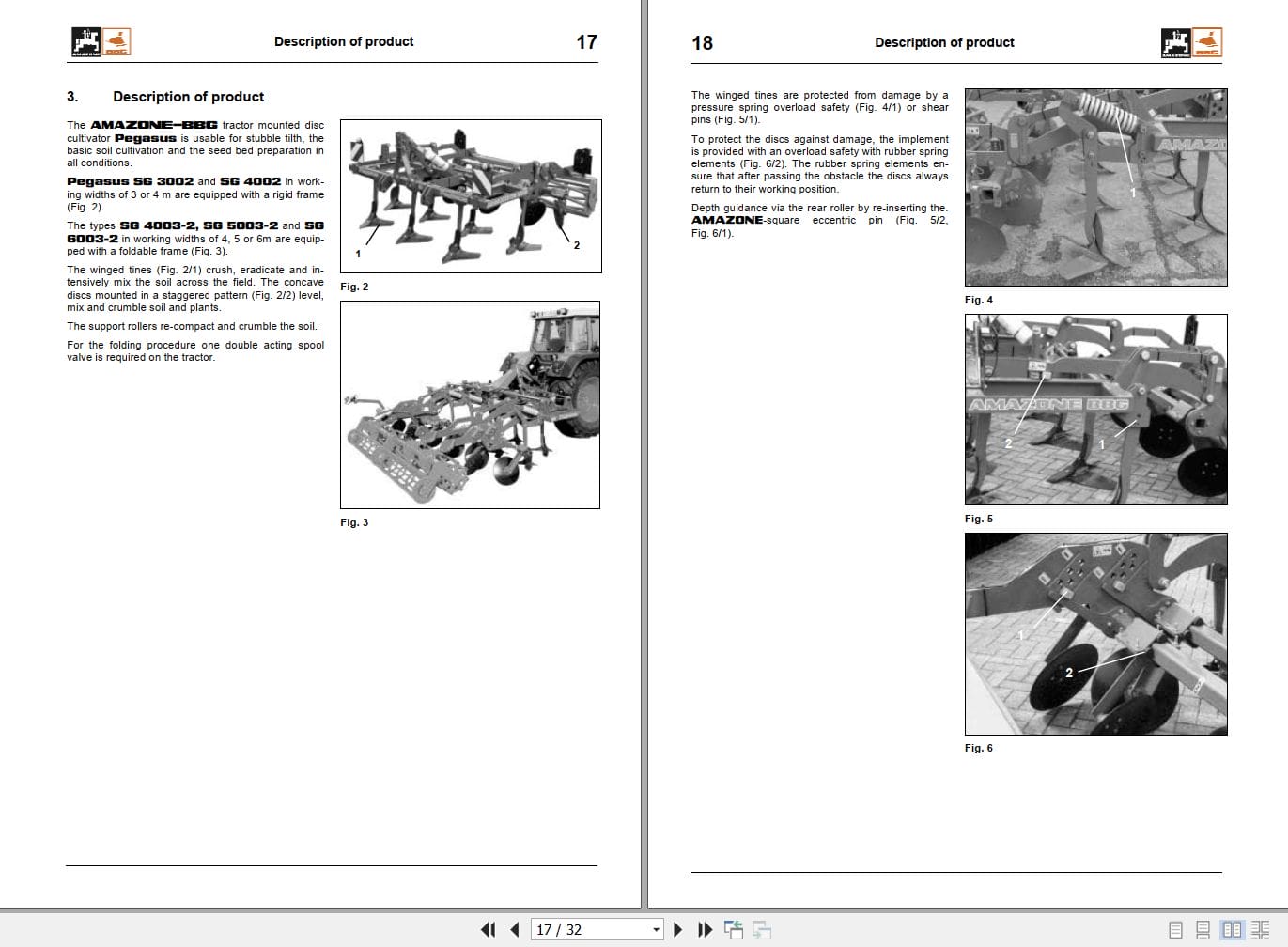This screenshot has width=1288, height=947.
Task: Click the Fig. 3 tractor image
Action: click(470, 405)
